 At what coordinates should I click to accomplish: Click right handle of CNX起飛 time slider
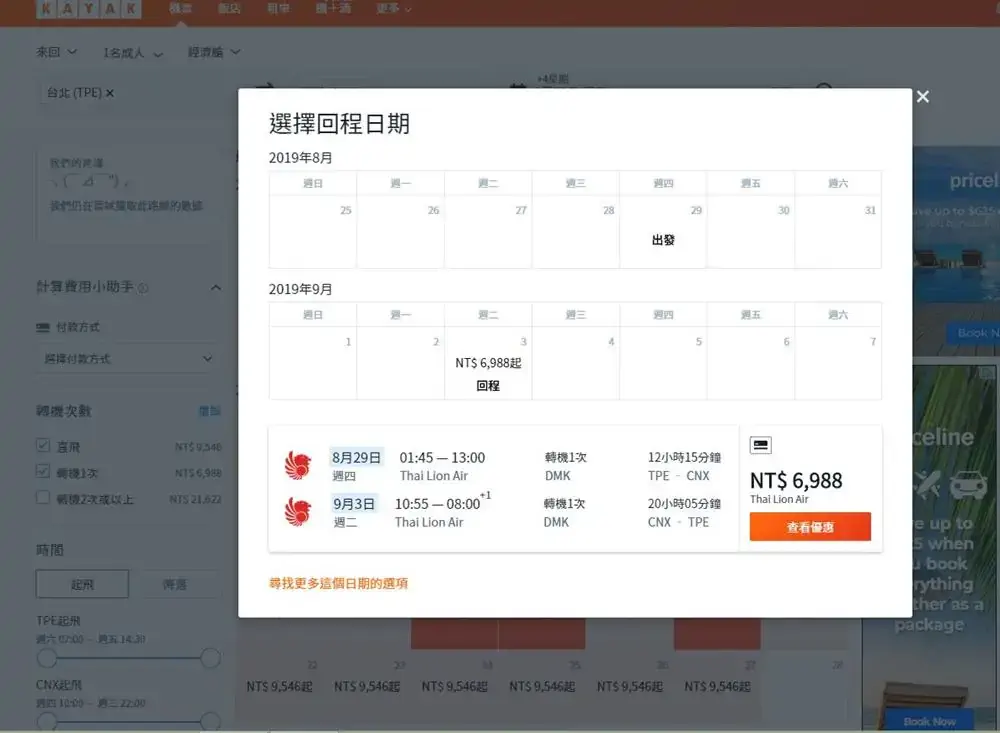(210, 722)
